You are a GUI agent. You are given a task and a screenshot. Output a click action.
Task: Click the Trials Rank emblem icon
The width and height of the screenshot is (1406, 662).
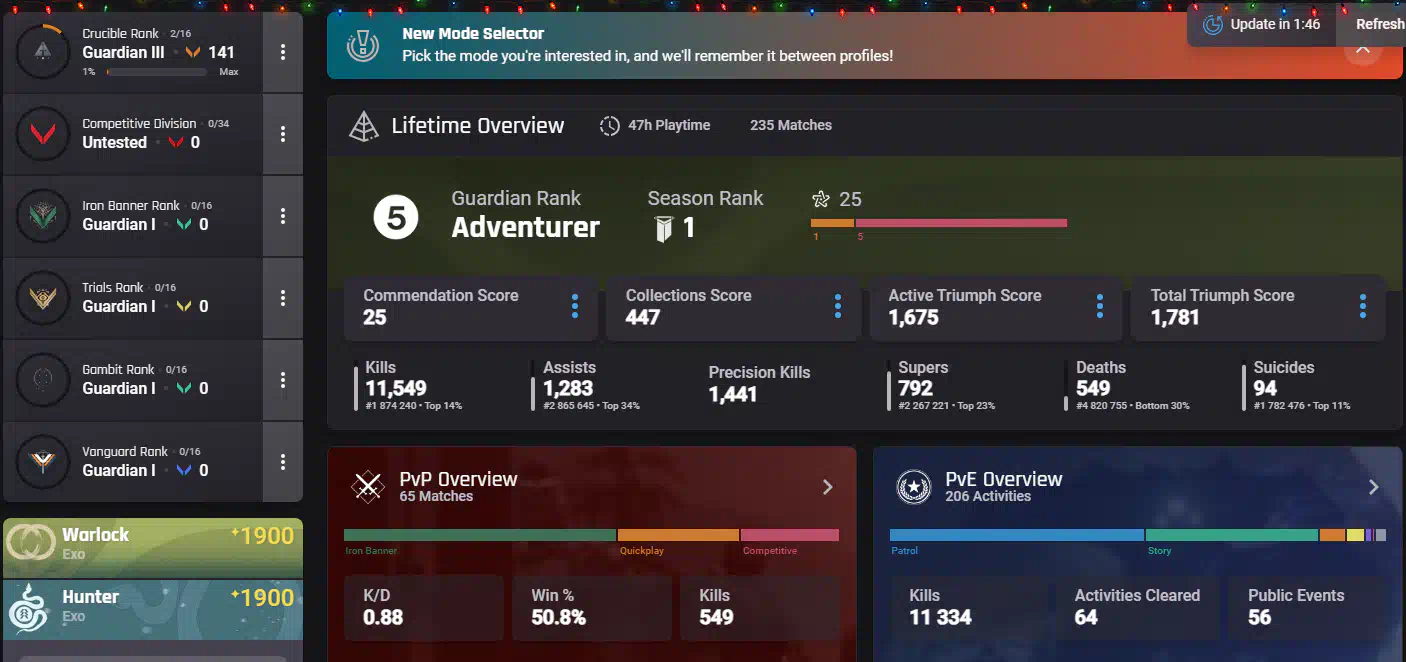tap(42, 298)
